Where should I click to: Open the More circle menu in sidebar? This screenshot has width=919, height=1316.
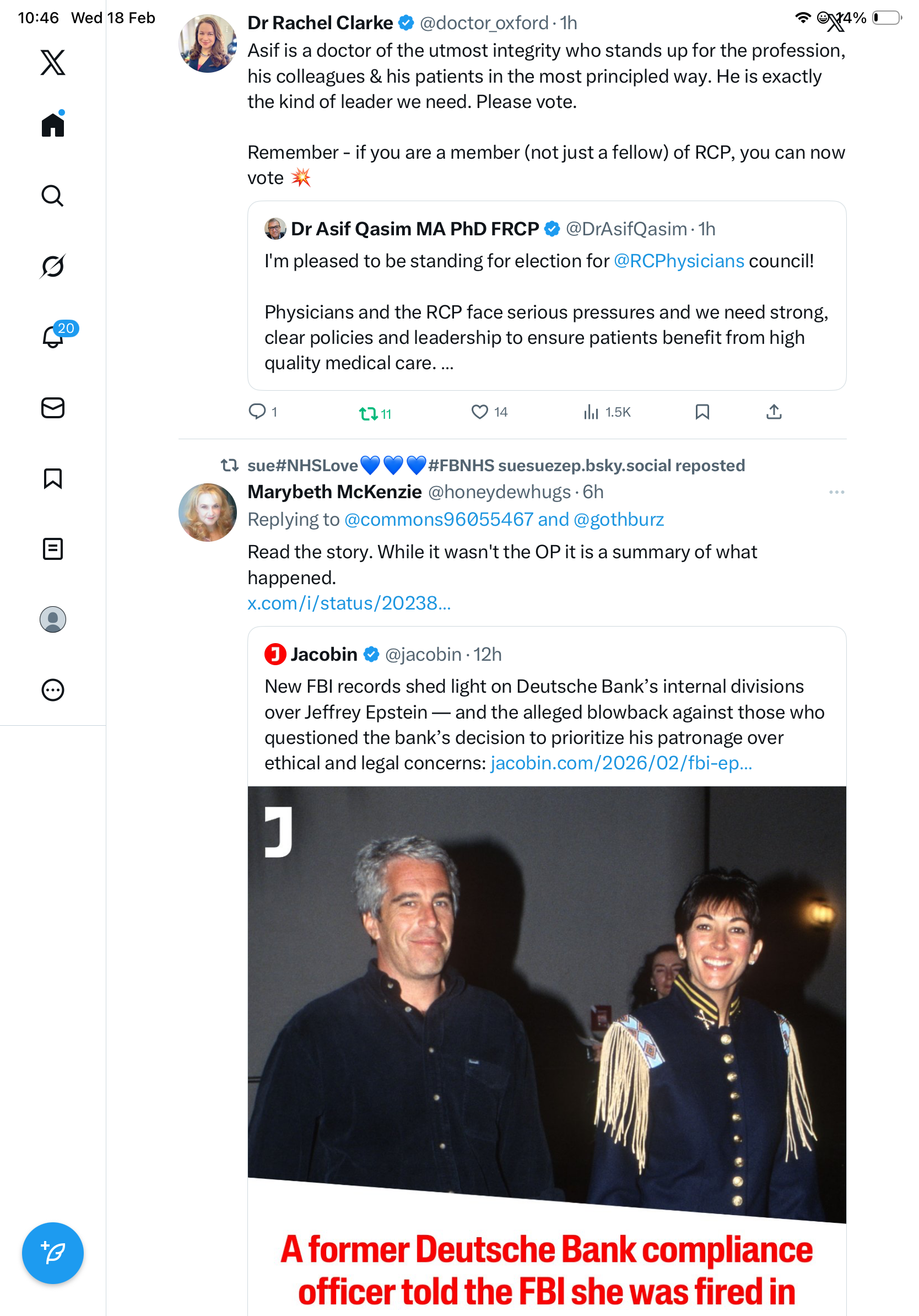[x=53, y=690]
